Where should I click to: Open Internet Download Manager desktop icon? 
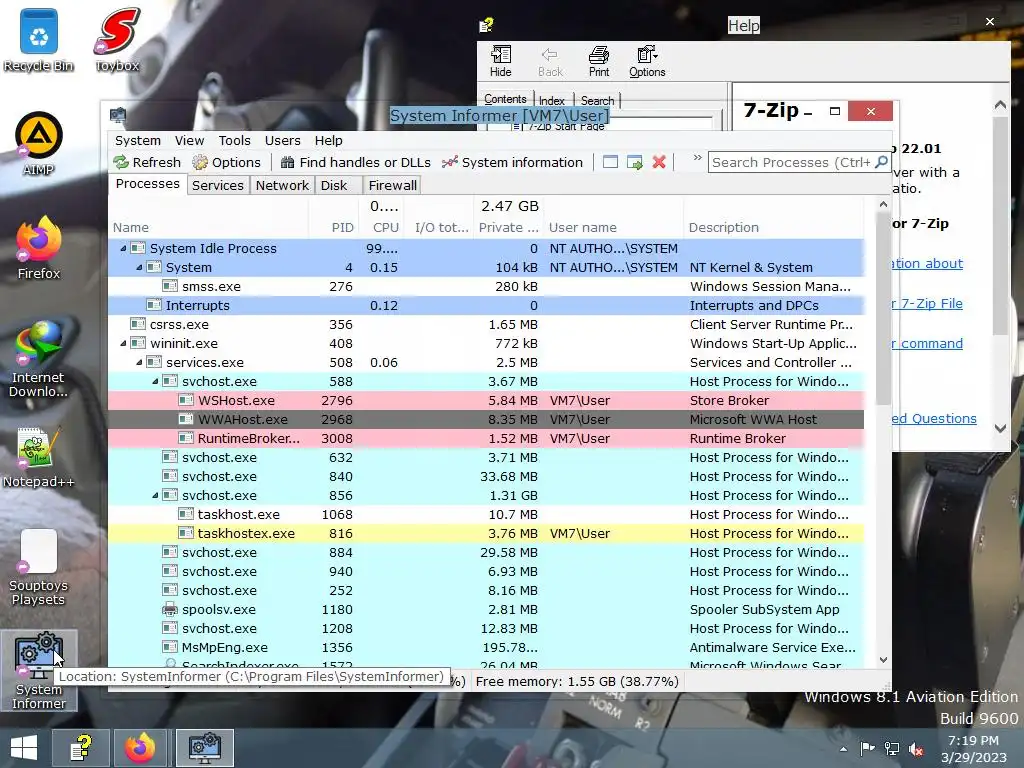(39, 358)
